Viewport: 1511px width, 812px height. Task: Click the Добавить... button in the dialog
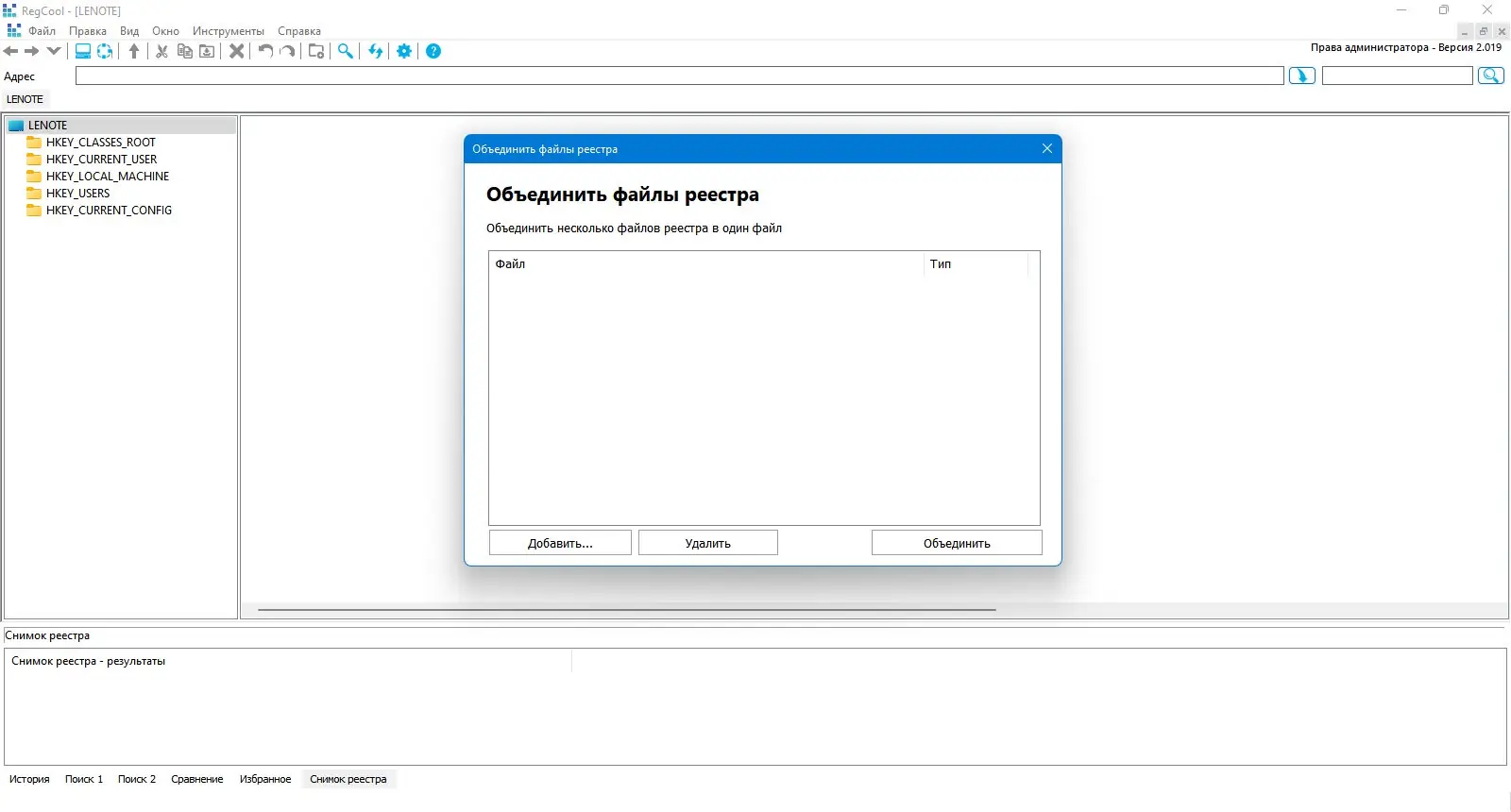click(560, 543)
